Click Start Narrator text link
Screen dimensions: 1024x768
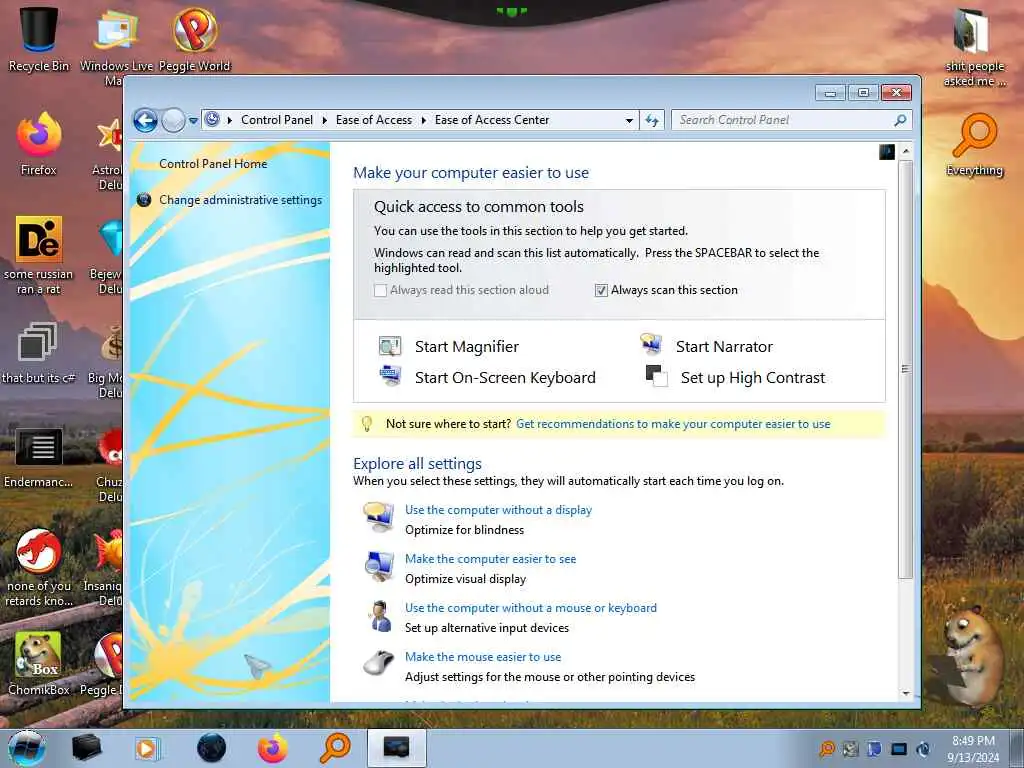[x=724, y=347]
